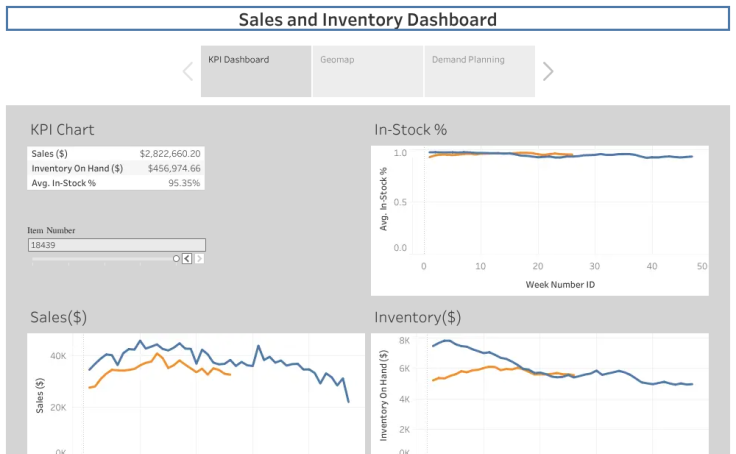Click the Item Number label
Screen dimensions: 736x454
[51, 231]
